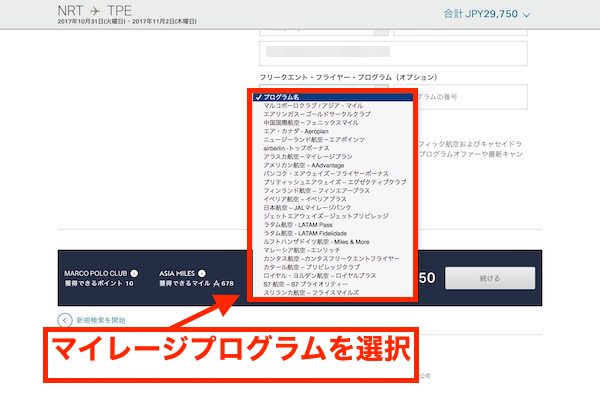Click the 獲得できるポイント 10 text
This screenshot has height=400, width=600.
click(99, 284)
